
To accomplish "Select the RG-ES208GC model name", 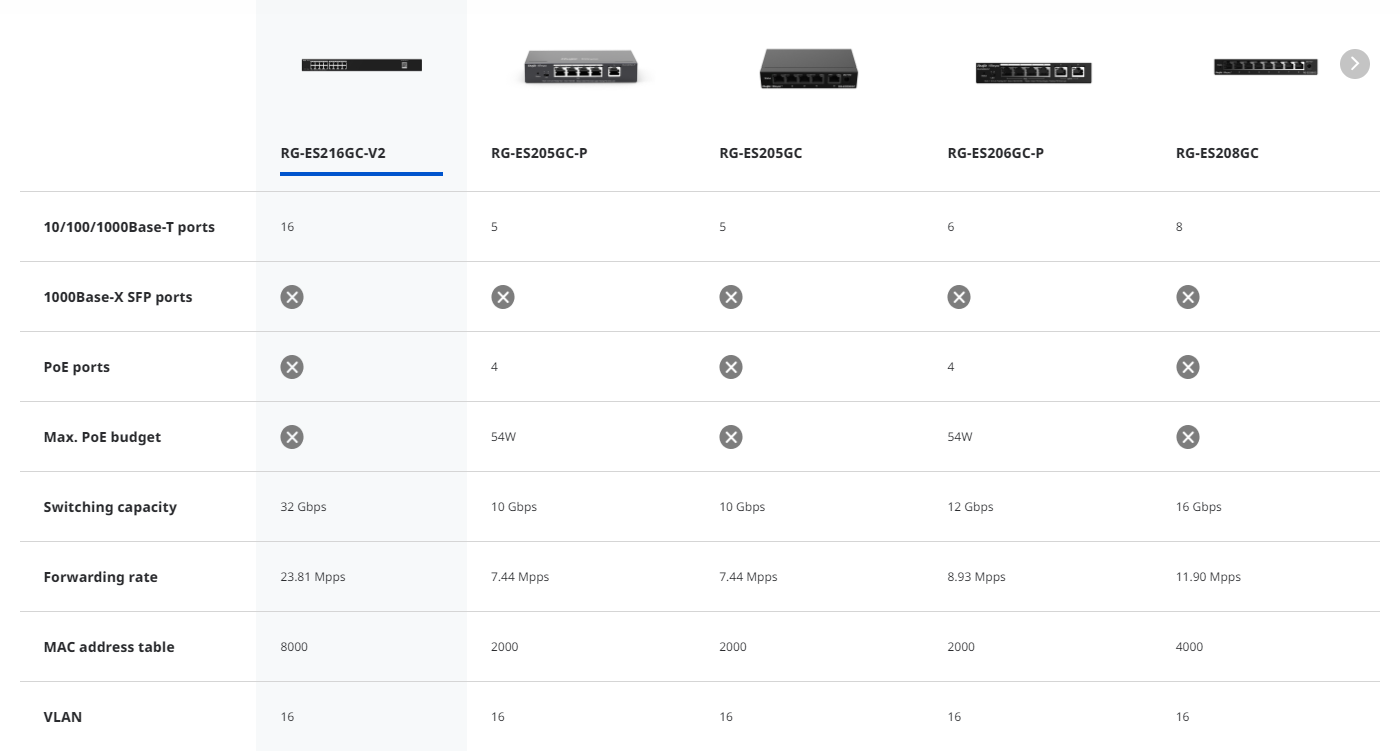I will point(1217,153).
